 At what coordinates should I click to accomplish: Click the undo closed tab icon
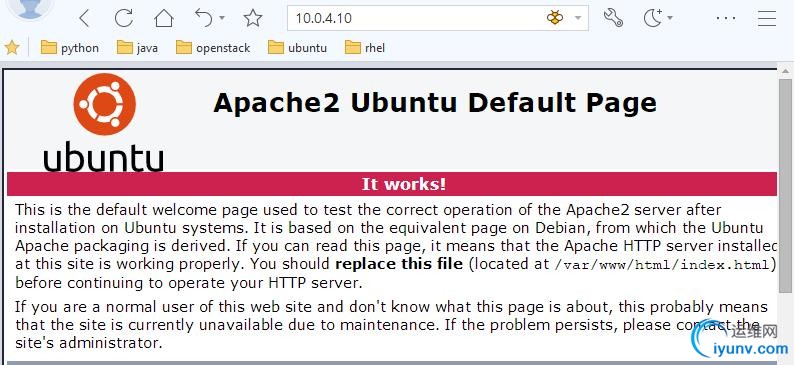click(x=204, y=18)
